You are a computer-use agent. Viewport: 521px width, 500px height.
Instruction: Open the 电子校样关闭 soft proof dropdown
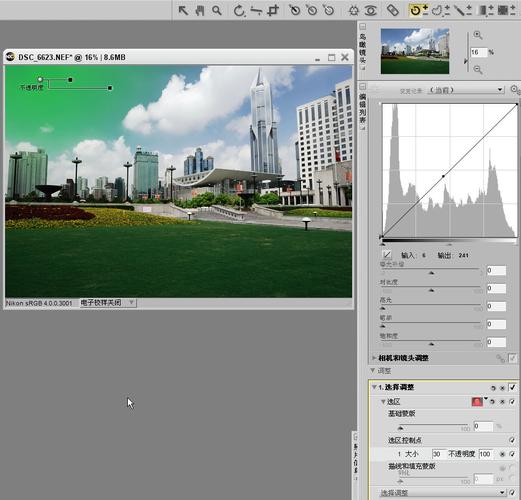[108, 303]
